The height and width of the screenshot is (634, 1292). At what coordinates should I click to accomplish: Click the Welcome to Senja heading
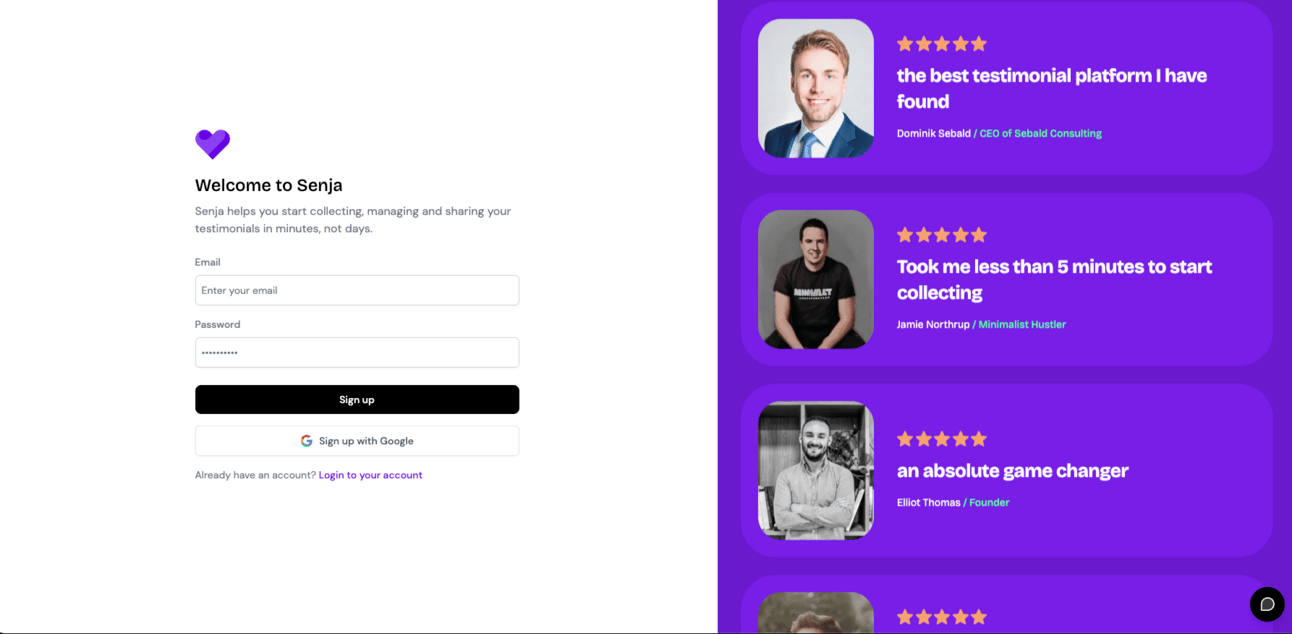[x=269, y=185]
